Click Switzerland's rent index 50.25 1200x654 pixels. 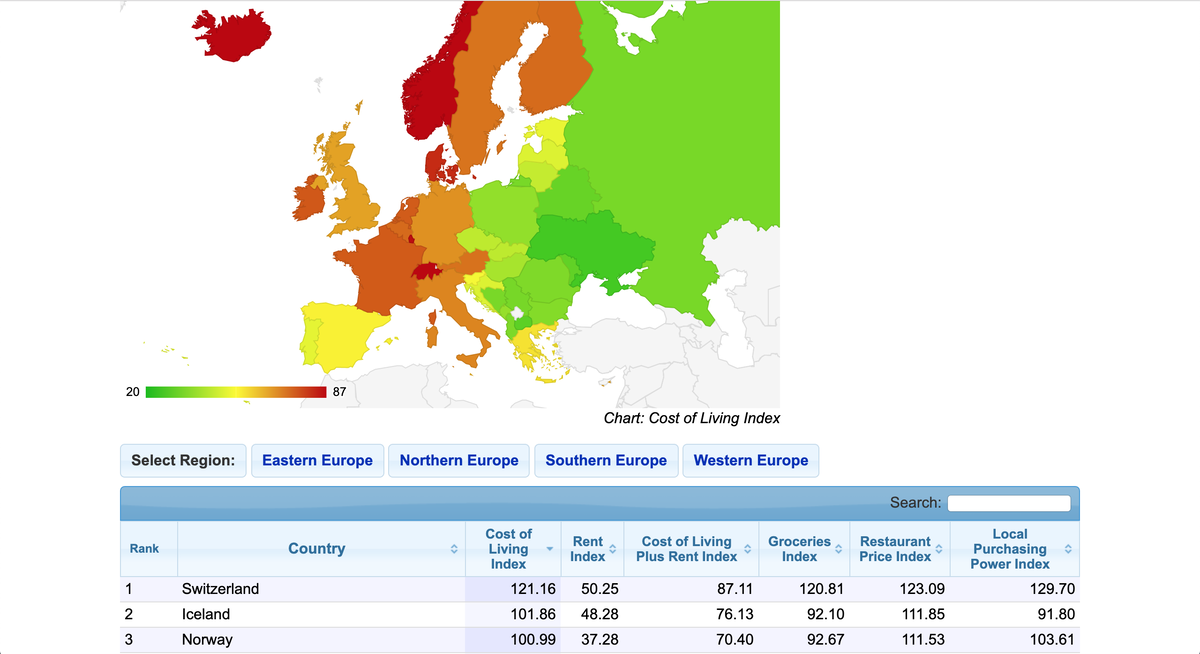click(x=600, y=589)
